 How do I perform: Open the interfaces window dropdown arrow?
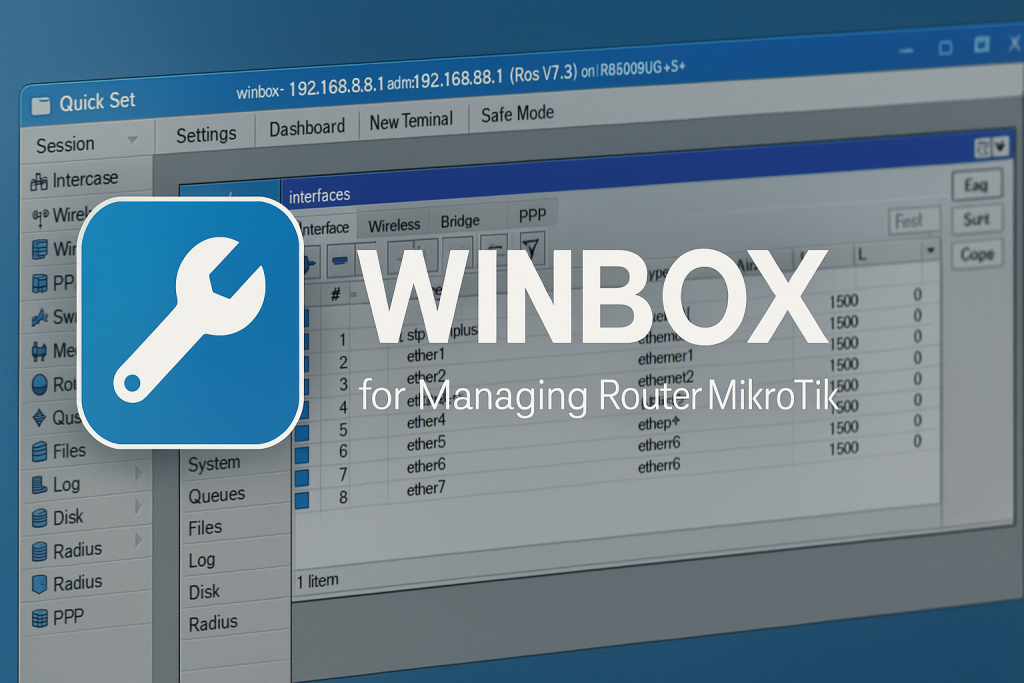pyautogui.click(x=1000, y=148)
